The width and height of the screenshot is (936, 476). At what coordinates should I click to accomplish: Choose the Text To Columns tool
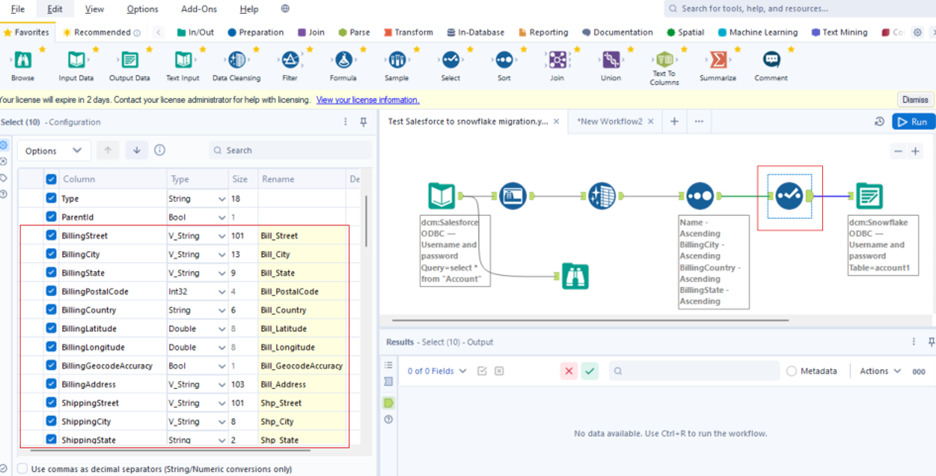[664, 61]
